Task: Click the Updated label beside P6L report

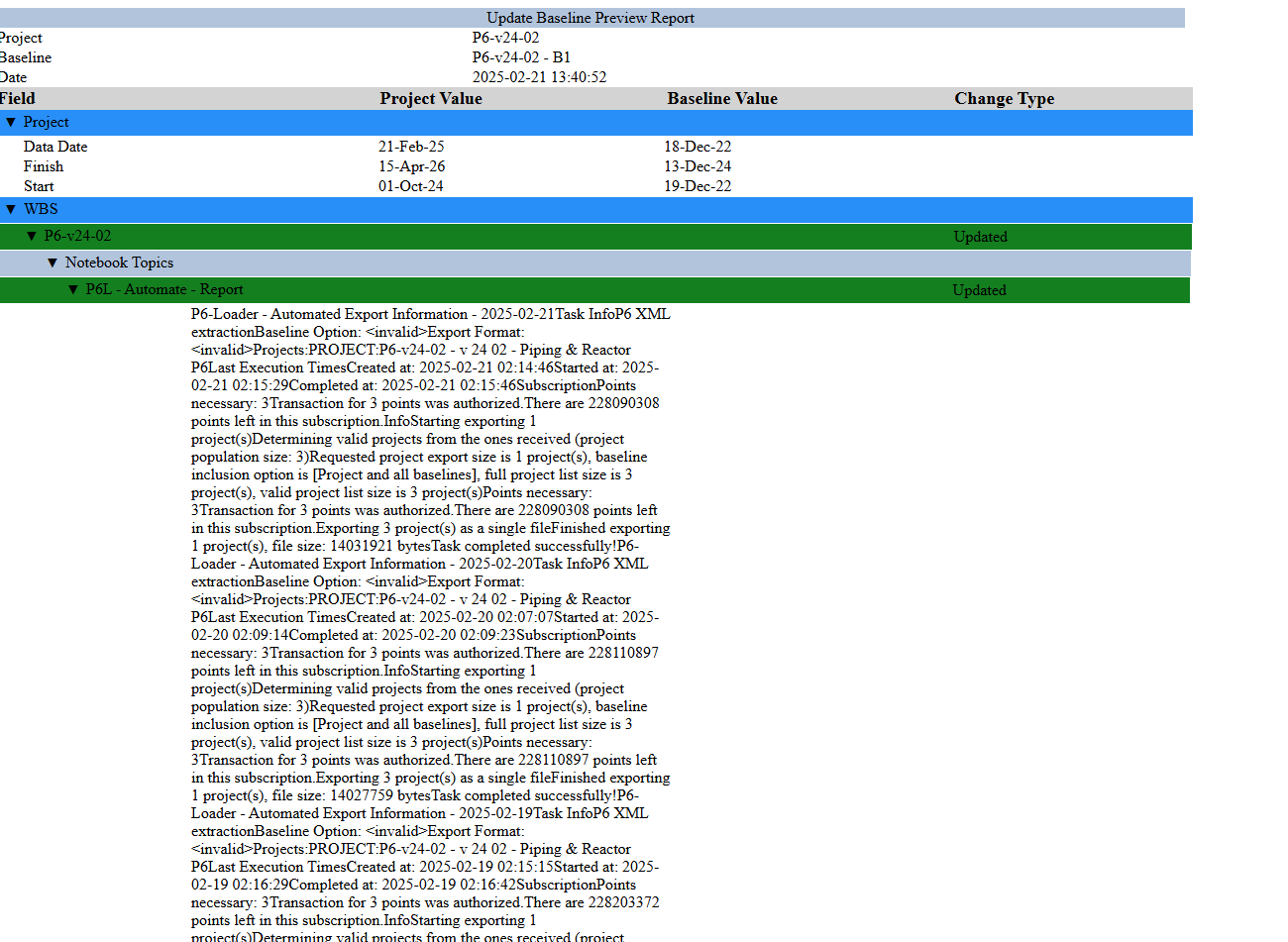Action: click(980, 289)
